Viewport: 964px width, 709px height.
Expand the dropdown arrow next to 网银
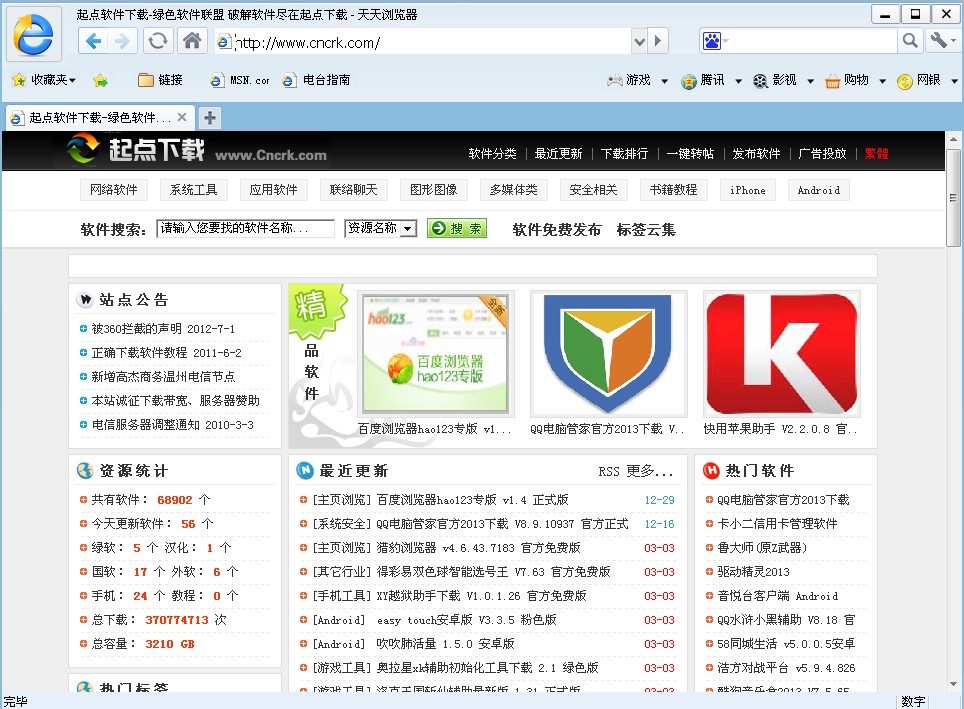(x=954, y=81)
